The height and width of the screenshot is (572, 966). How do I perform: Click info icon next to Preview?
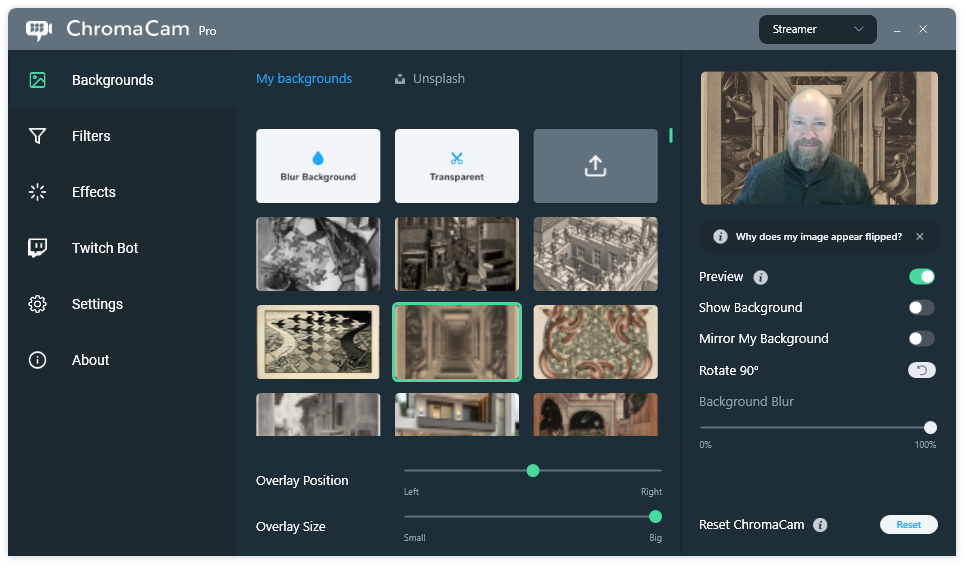click(760, 277)
